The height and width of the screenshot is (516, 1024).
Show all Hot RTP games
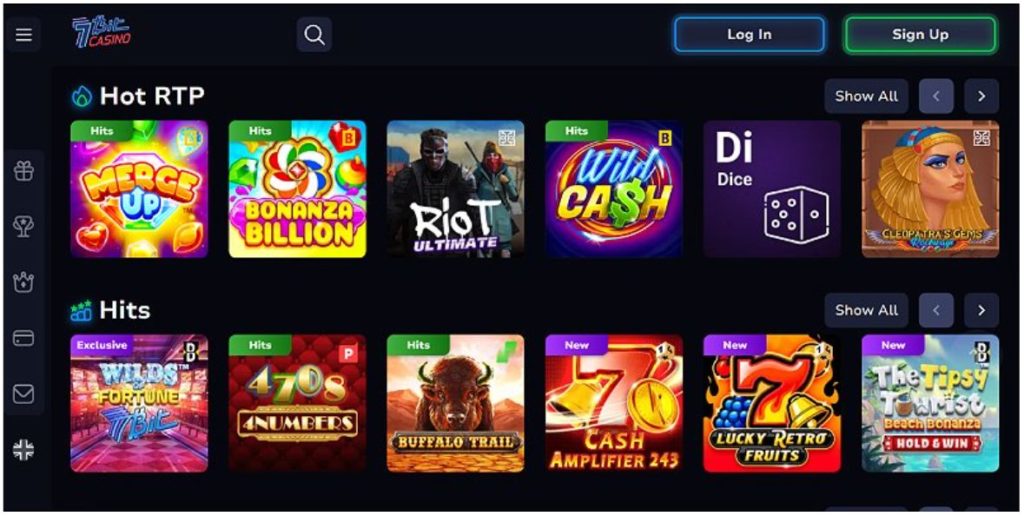[x=866, y=97]
